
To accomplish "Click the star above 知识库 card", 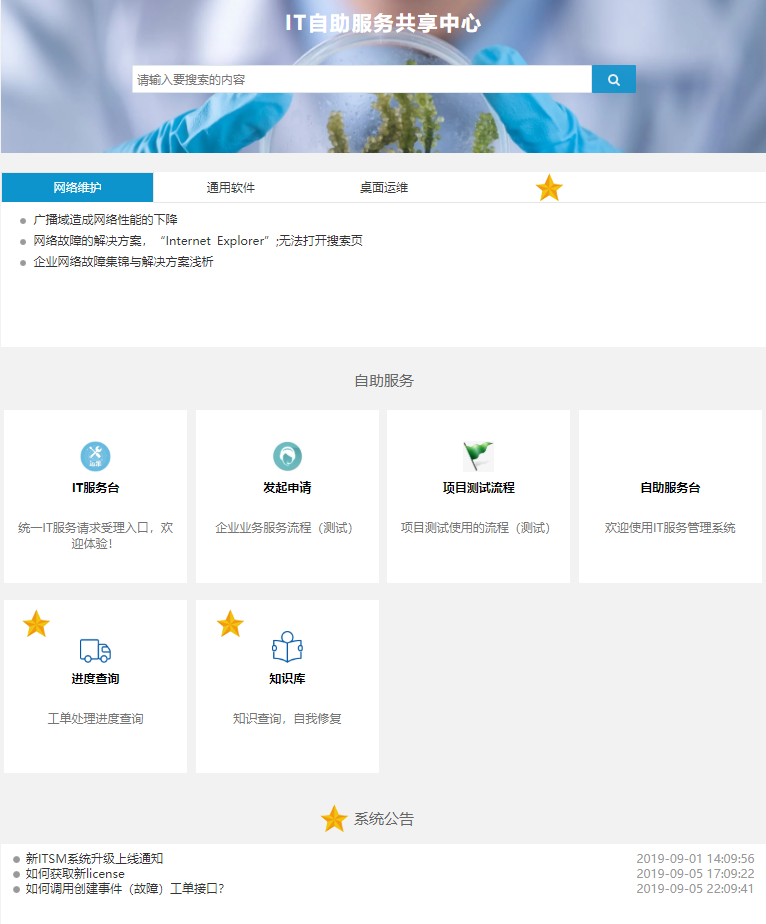I will pyautogui.click(x=230, y=624).
